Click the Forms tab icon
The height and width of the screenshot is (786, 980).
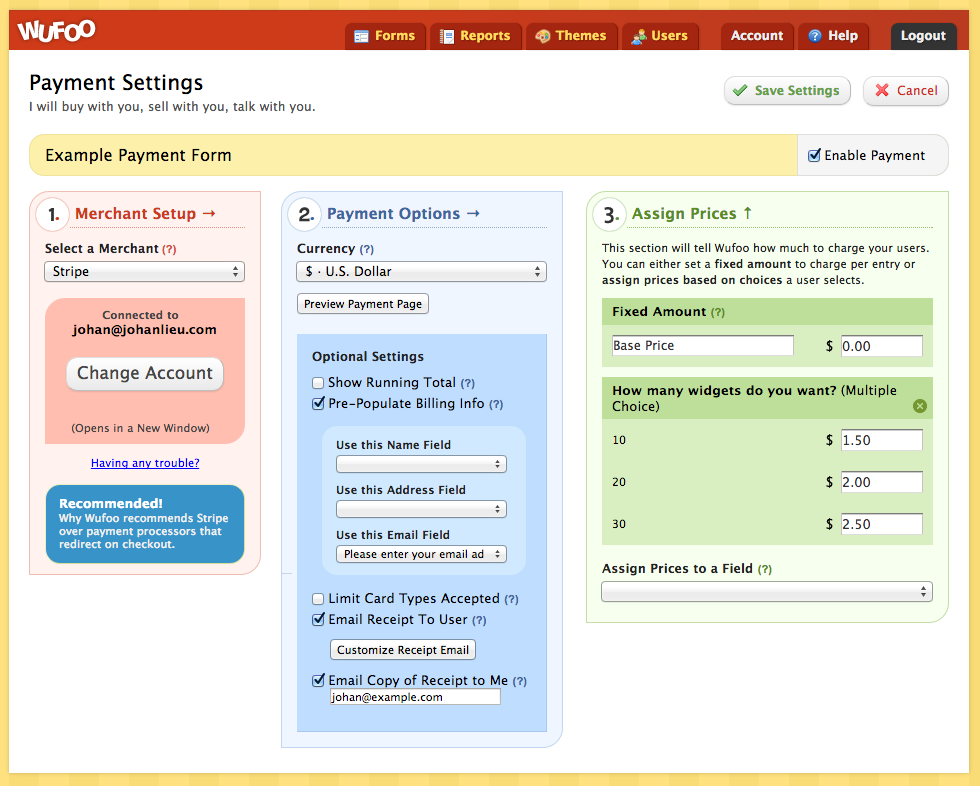tap(361, 36)
